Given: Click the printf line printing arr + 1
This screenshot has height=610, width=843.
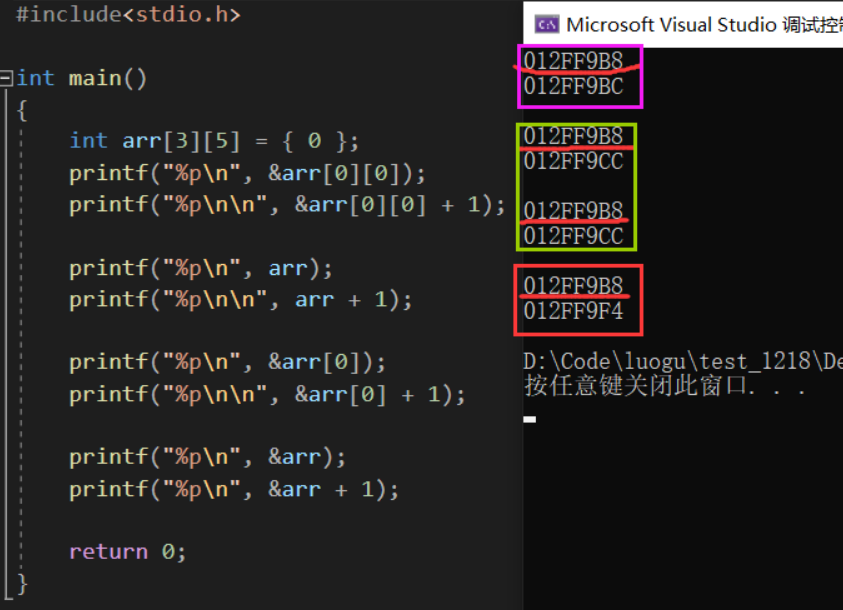Looking at the screenshot, I should (x=240, y=299).
